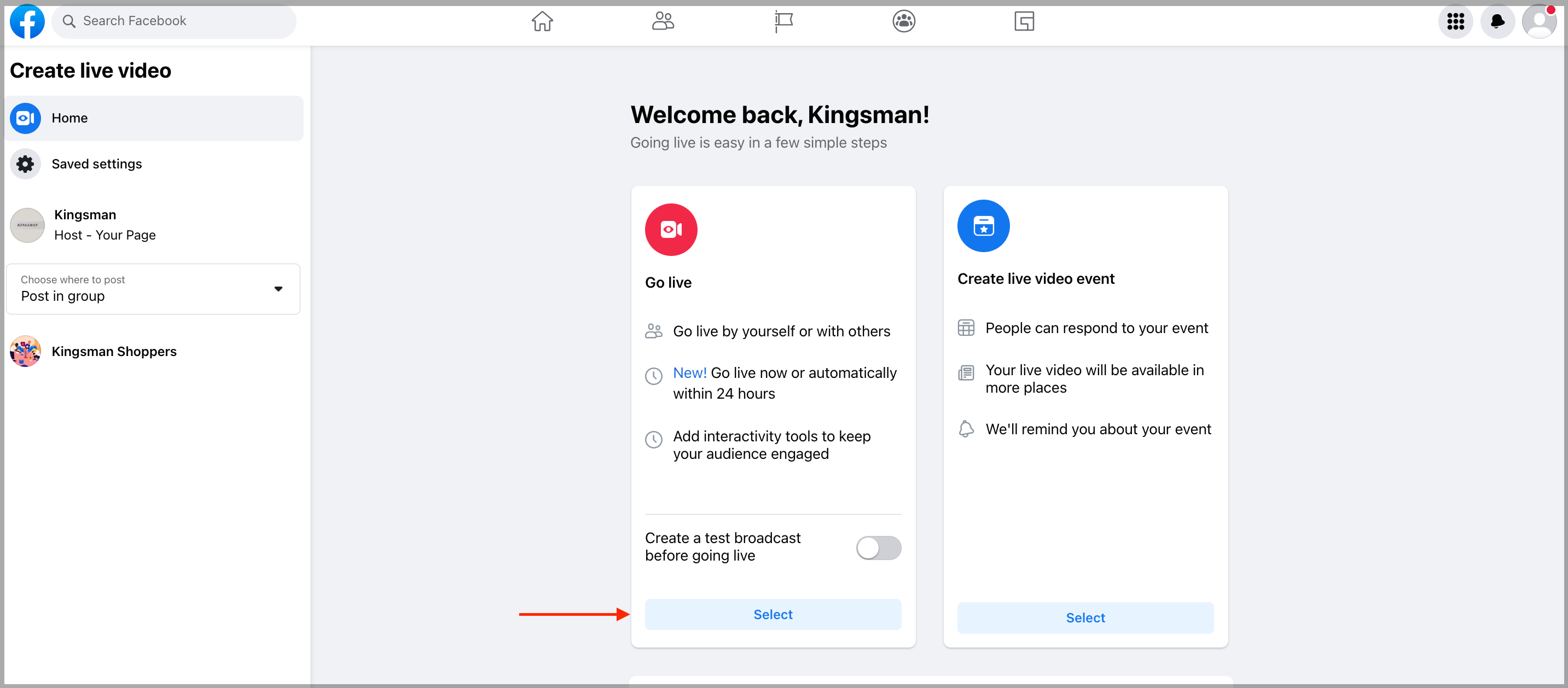Click the bell icon beside We'll remind you
Image resolution: width=1568 pixels, height=688 pixels.
(x=966, y=429)
